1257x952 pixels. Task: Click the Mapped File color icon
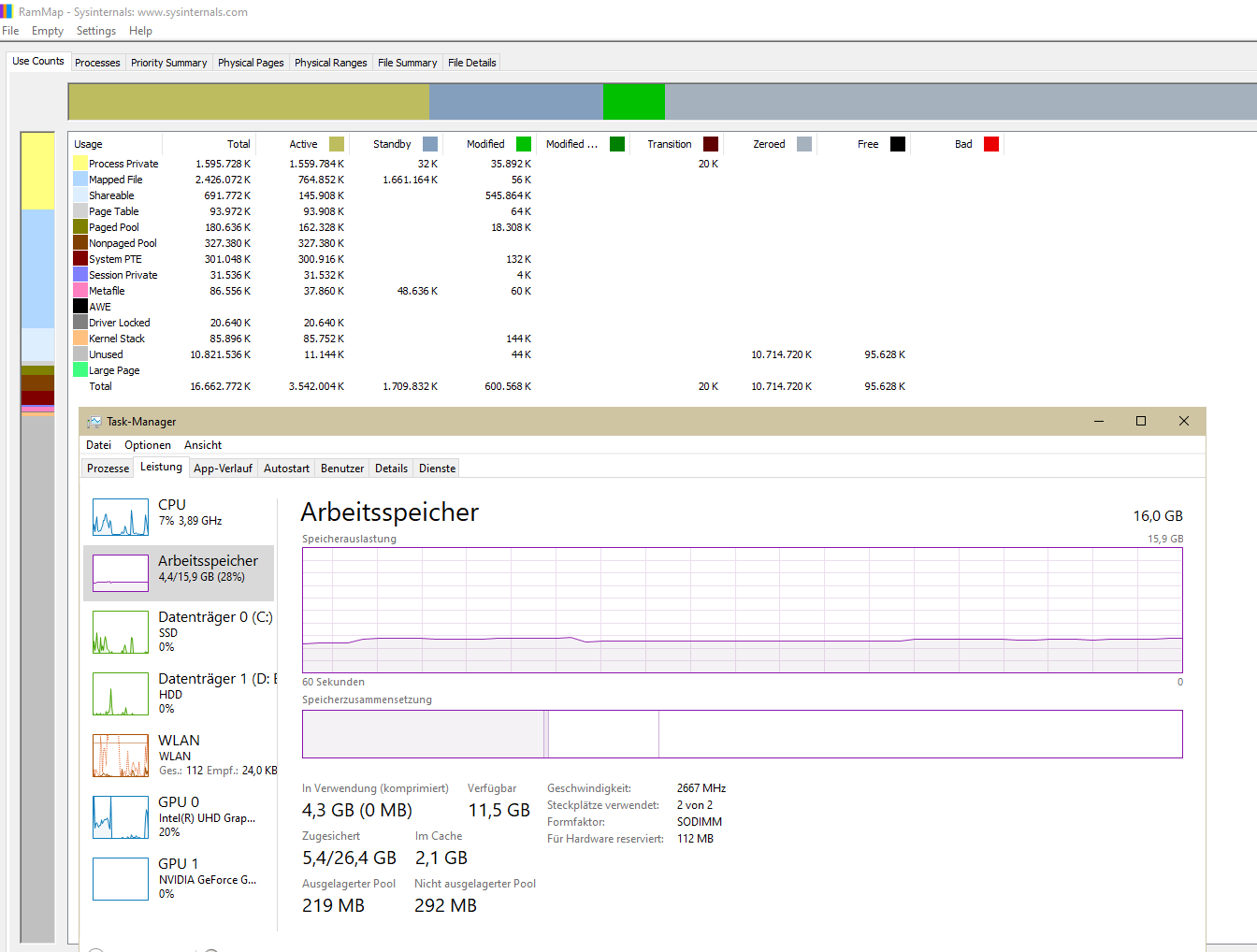pos(80,180)
